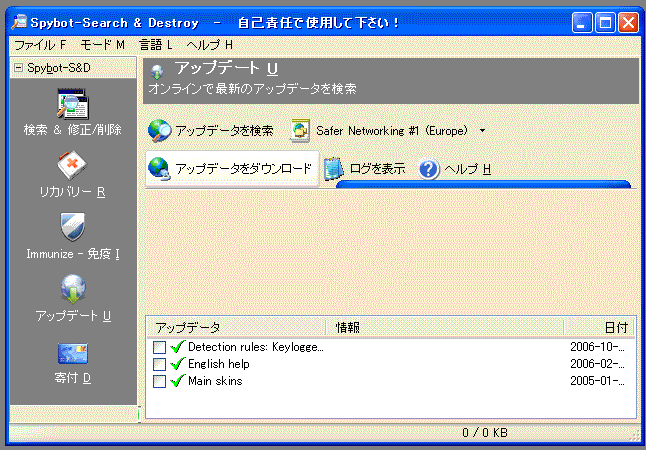Click the 検索 & 修正/削除 sidebar label
Viewport: 646px width, 450px height.
click(x=73, y=130)
